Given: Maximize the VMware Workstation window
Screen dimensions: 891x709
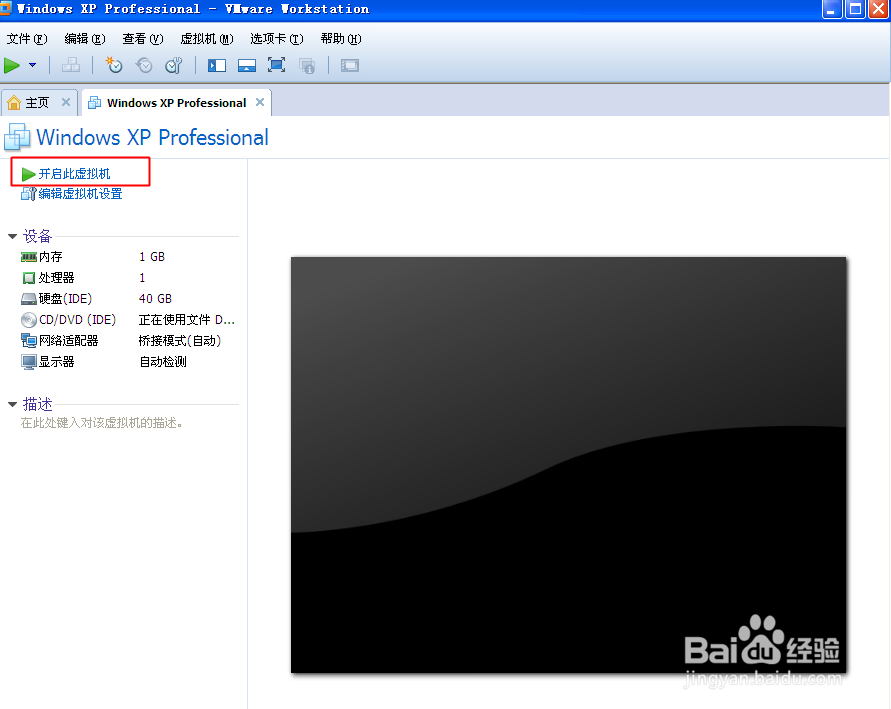Looking at the screenshot, I should click(855, 9).
